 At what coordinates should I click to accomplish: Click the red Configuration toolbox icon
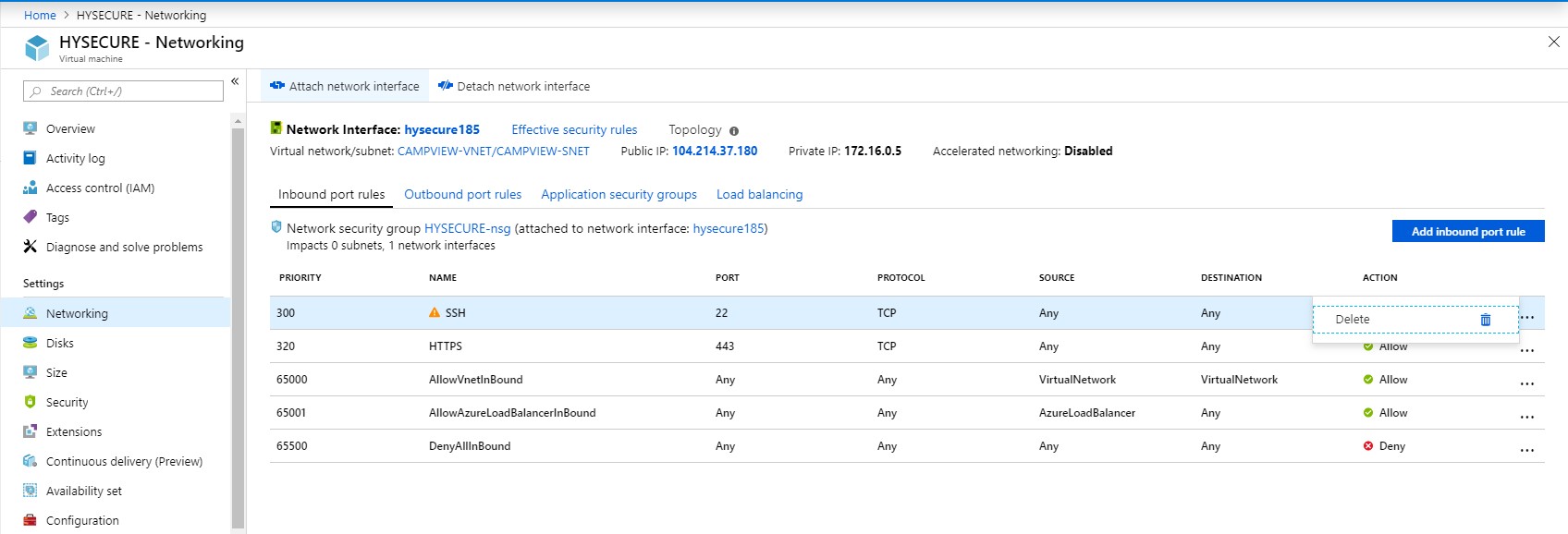tap(31, 520)
